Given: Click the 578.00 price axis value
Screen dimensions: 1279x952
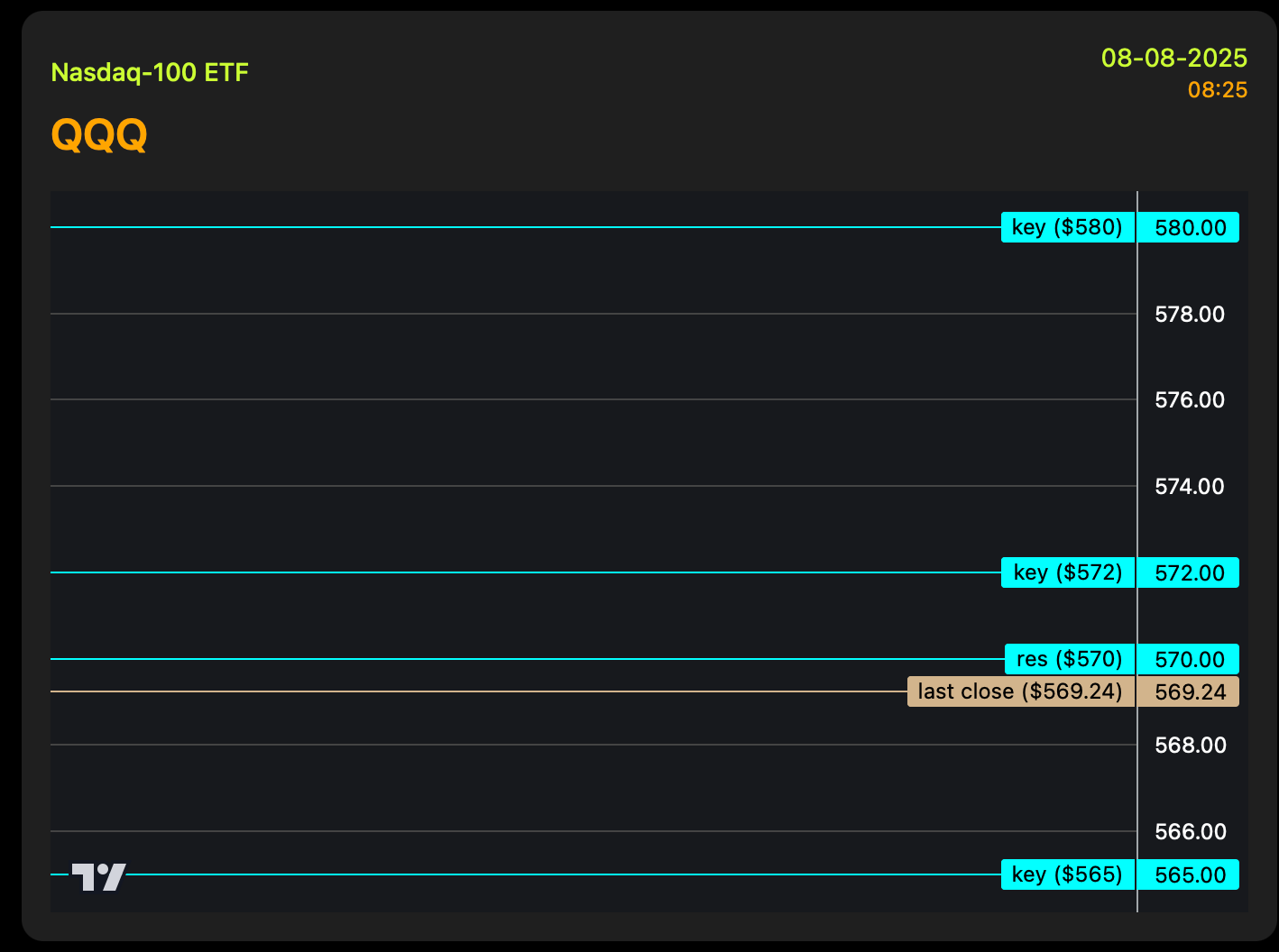Looking at the screenshot, I should click(x=1190, y=315).
